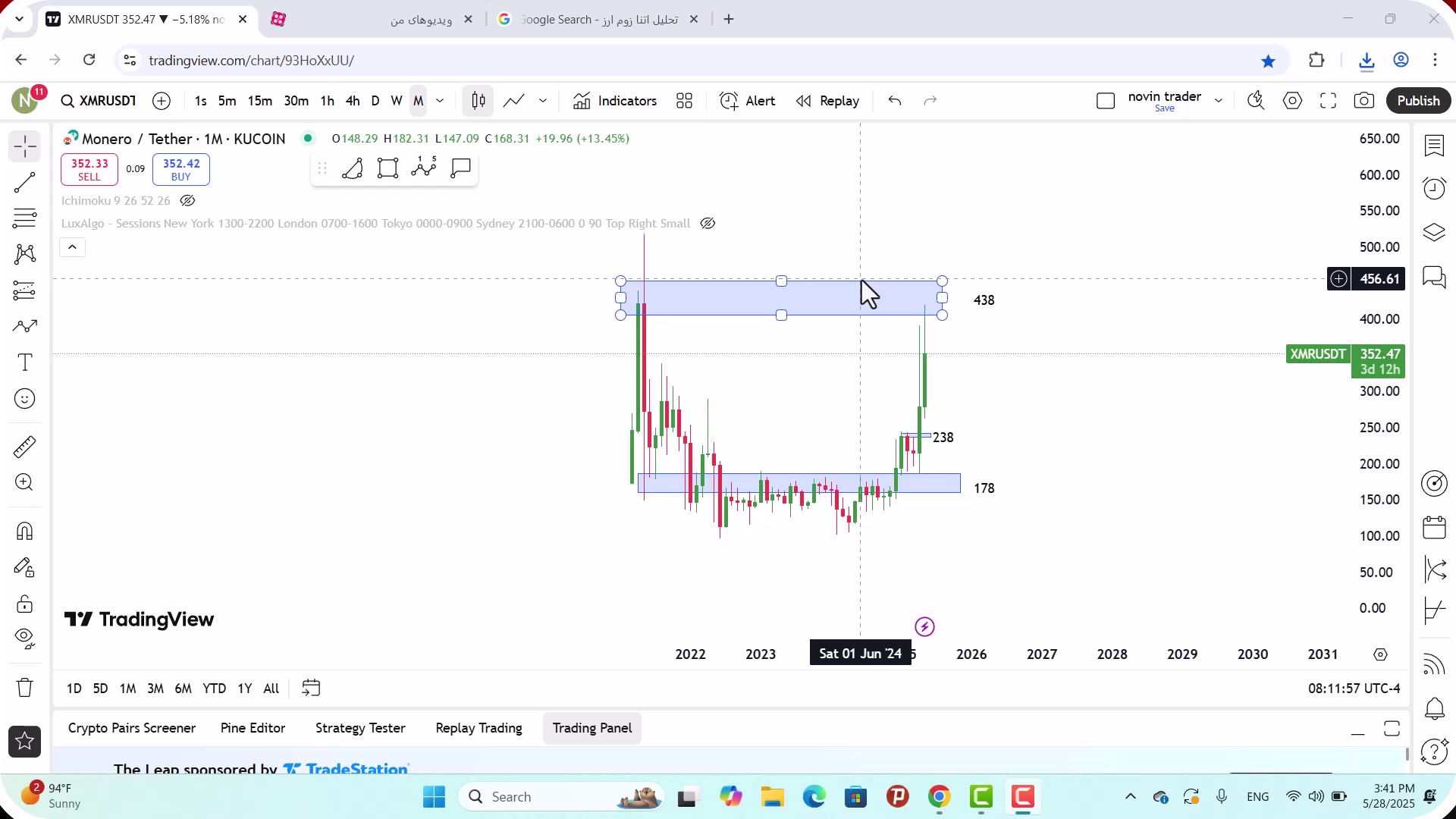
Task: Toggle stay in drawing mode
Action: pyautogui.click(x=24, y=567)
